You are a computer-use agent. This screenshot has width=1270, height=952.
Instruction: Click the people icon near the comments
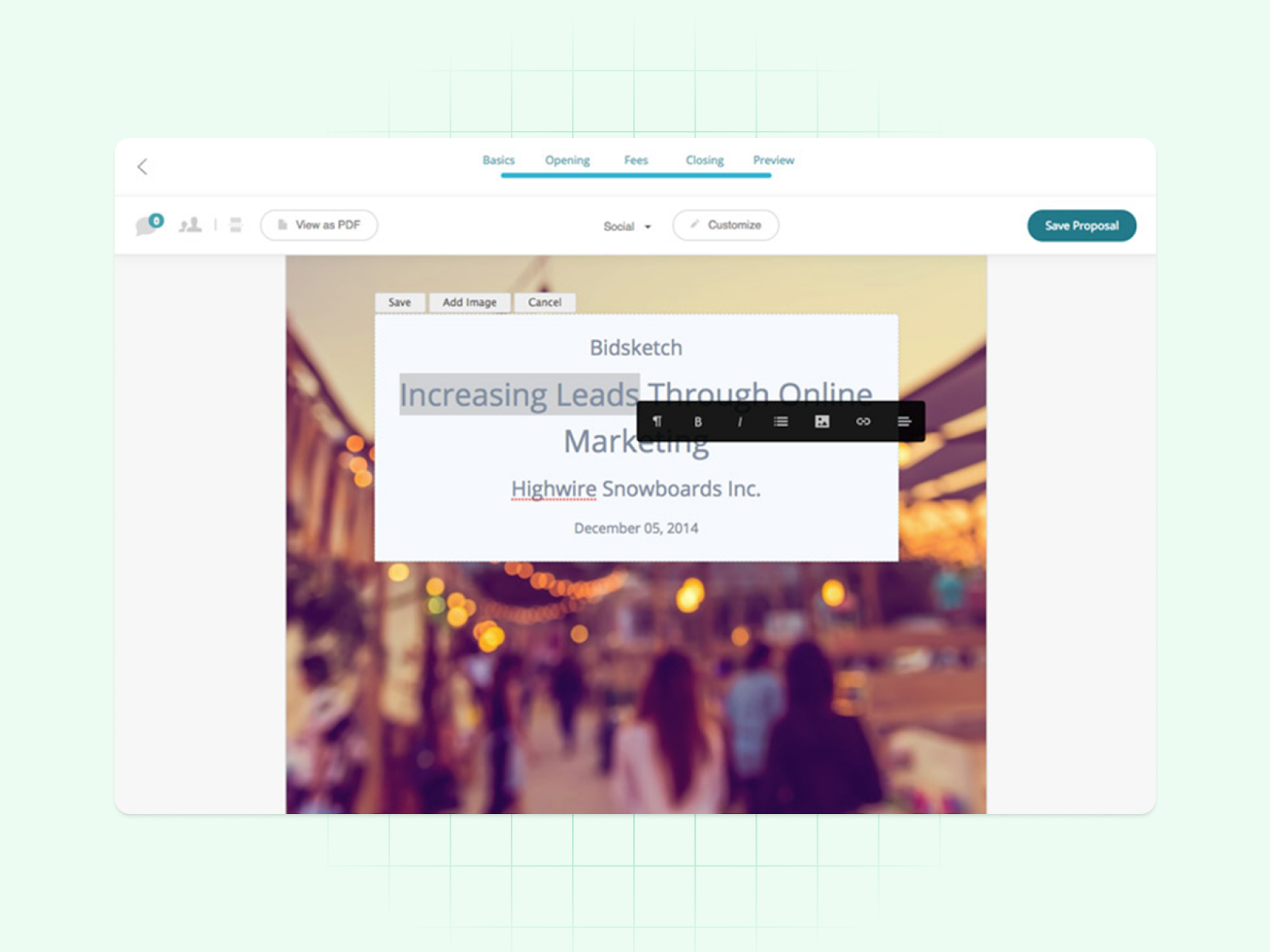pyautogui.click(x=190, y=225)
